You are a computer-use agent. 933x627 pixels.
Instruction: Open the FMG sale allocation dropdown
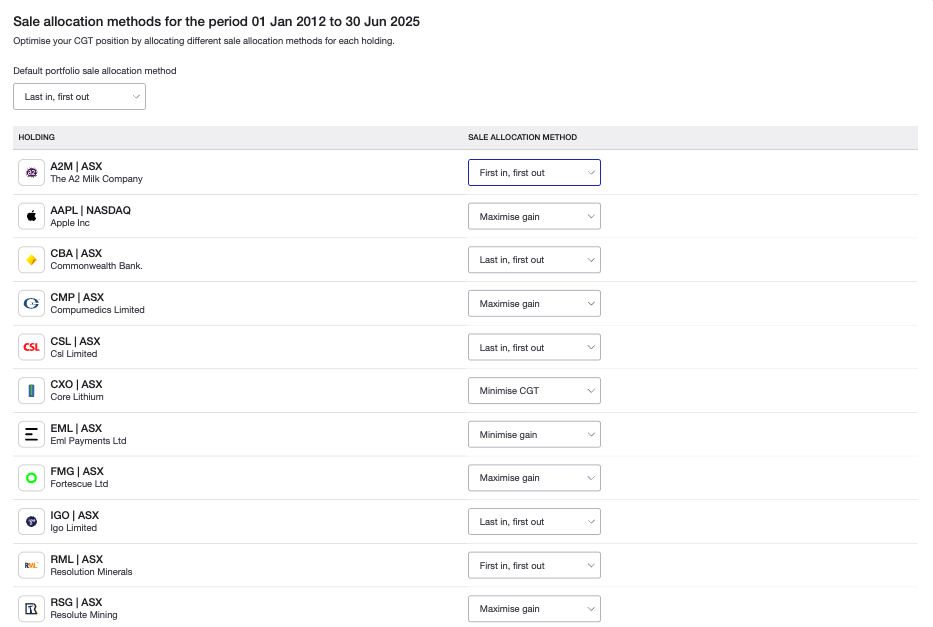(534, 478)
